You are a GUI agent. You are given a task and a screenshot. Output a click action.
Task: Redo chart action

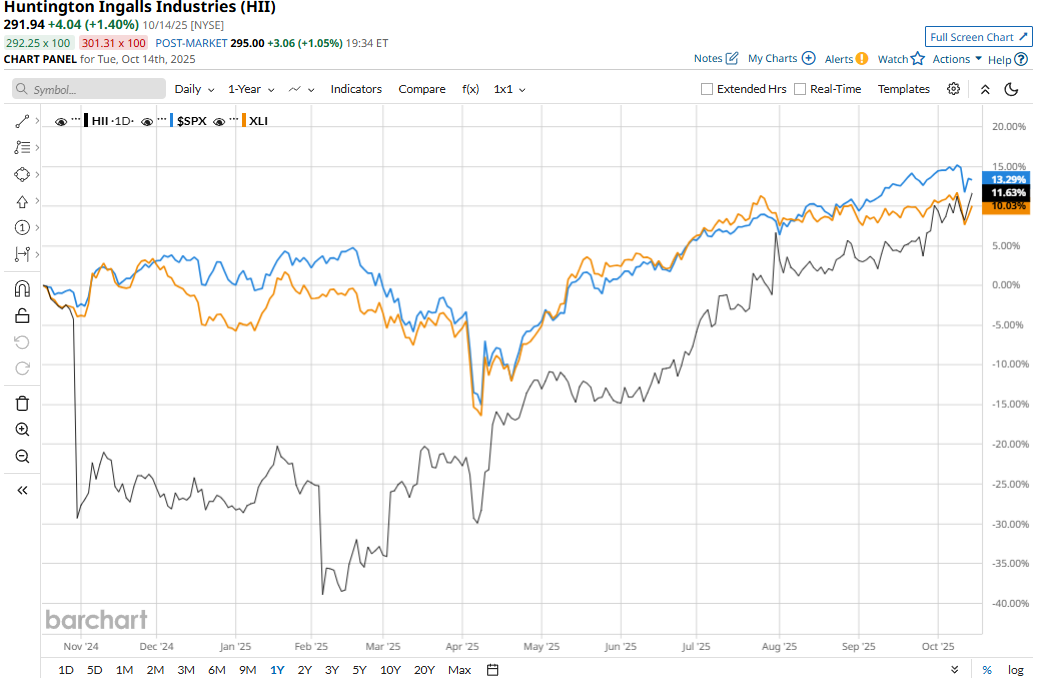(x=22, y=368)
